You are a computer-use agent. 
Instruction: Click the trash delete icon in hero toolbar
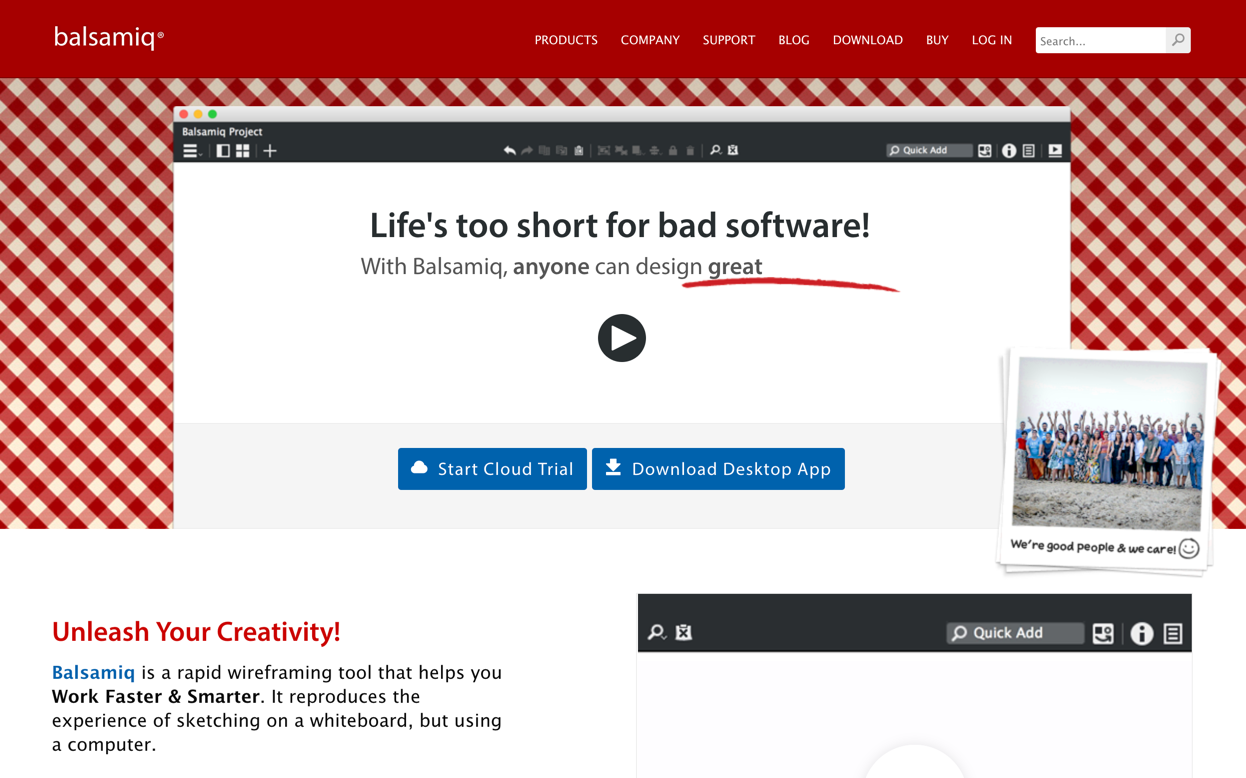coord(690,150)
